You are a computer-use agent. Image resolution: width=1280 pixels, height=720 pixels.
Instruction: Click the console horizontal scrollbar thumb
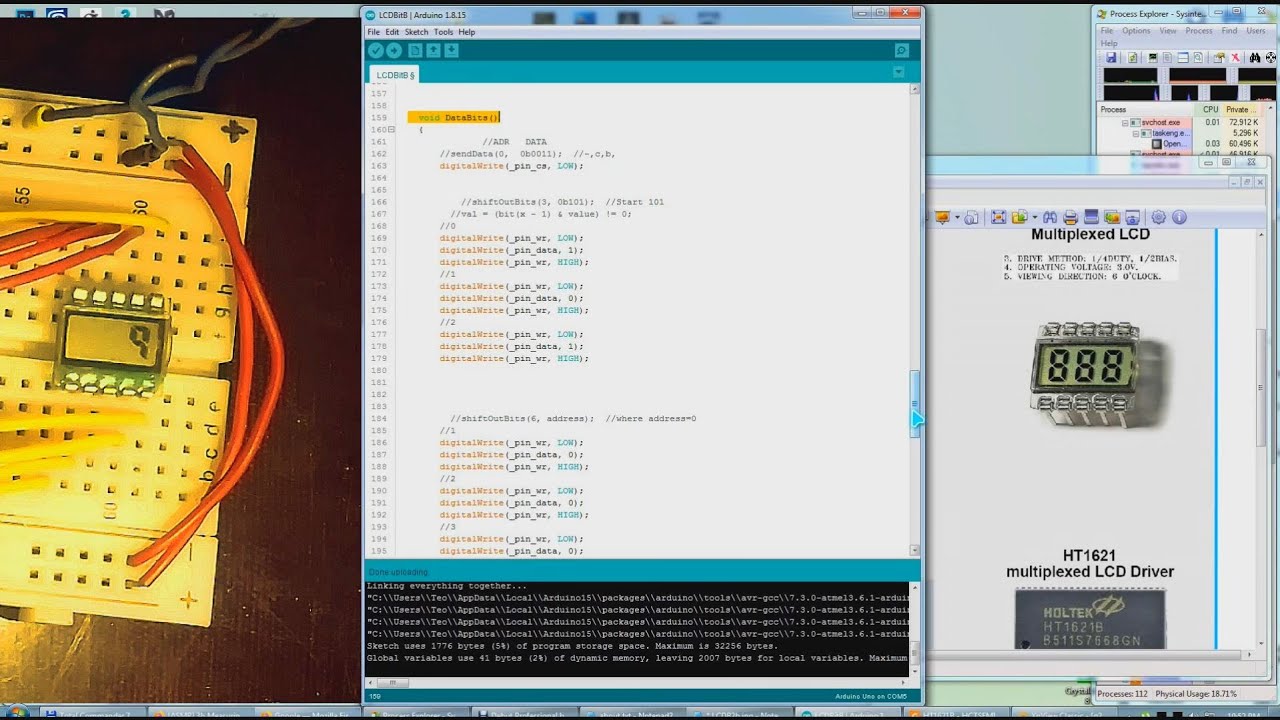(x=391, y=683)
